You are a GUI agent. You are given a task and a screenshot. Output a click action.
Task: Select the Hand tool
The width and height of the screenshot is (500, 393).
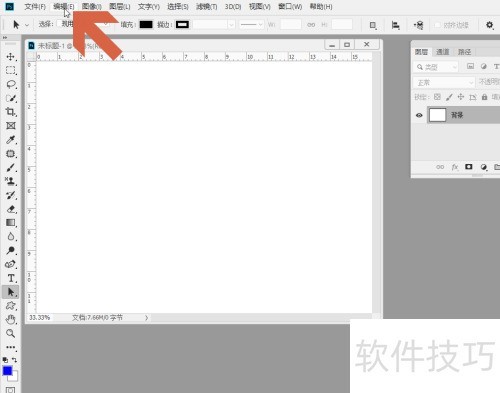tap(11, 320)
